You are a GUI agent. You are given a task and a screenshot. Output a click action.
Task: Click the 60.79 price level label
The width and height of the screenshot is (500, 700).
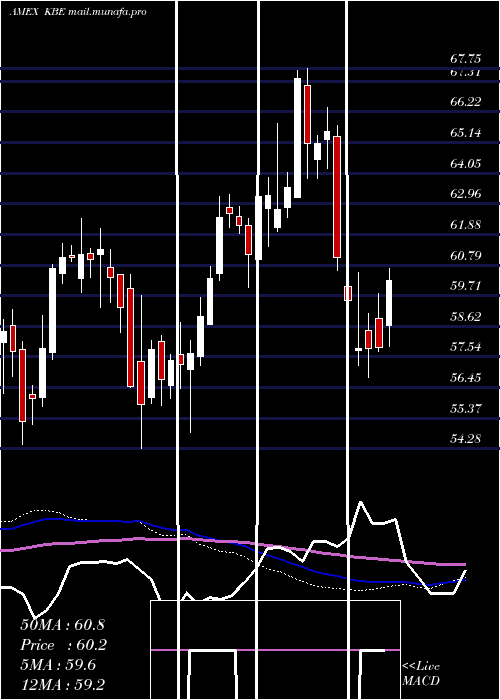click(x=466, y=255)
